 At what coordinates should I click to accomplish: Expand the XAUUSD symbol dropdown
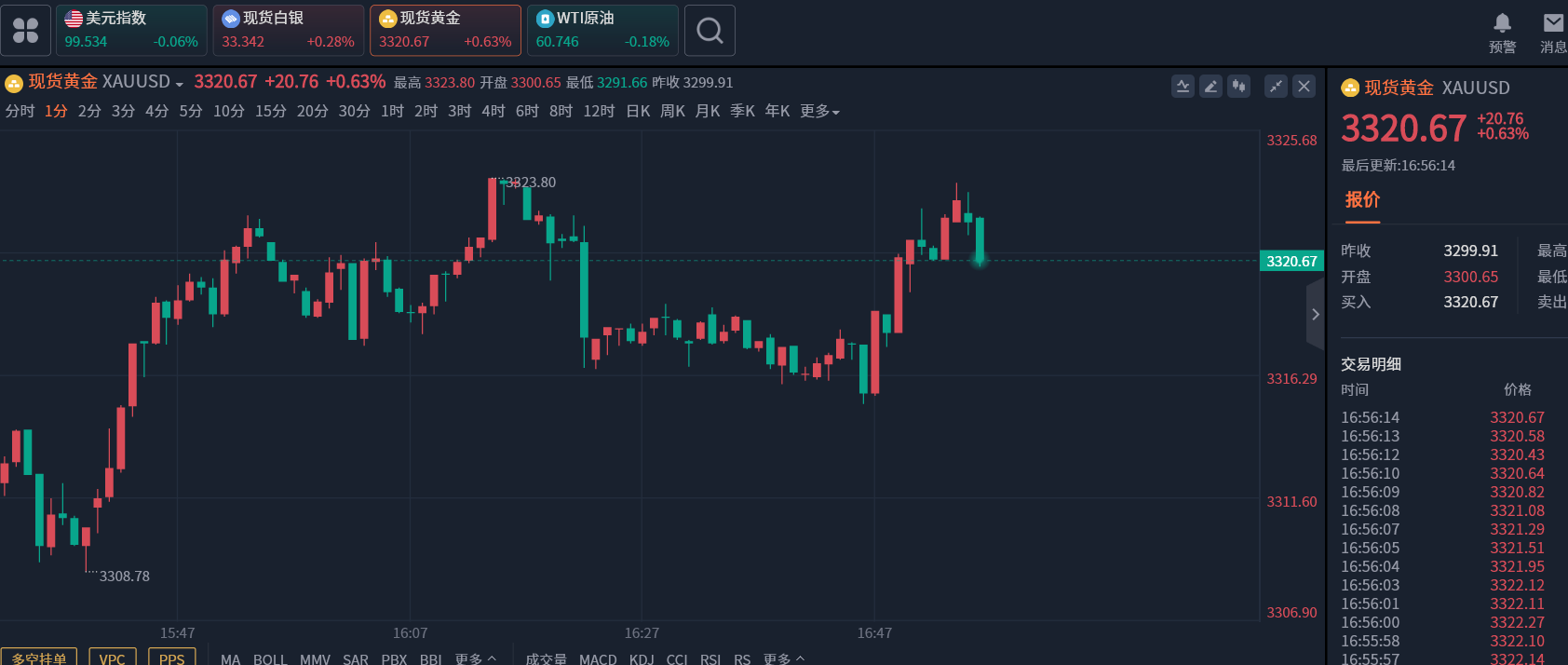(x=179, y=84)
